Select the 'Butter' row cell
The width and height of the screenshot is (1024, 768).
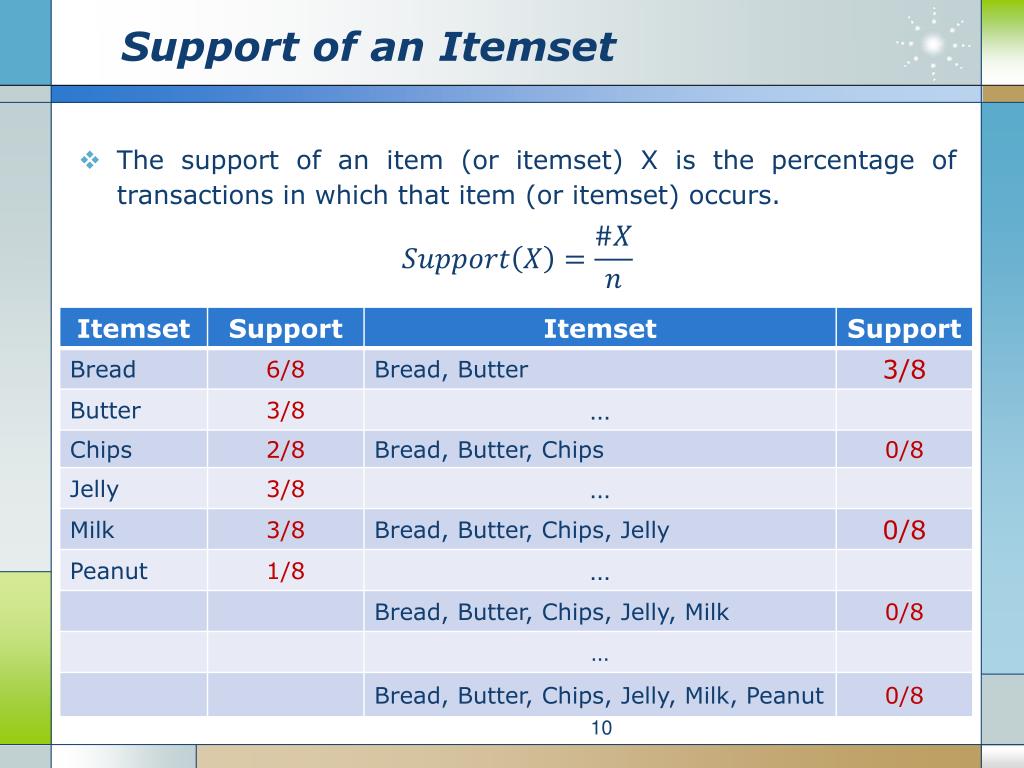coord(133,410)
